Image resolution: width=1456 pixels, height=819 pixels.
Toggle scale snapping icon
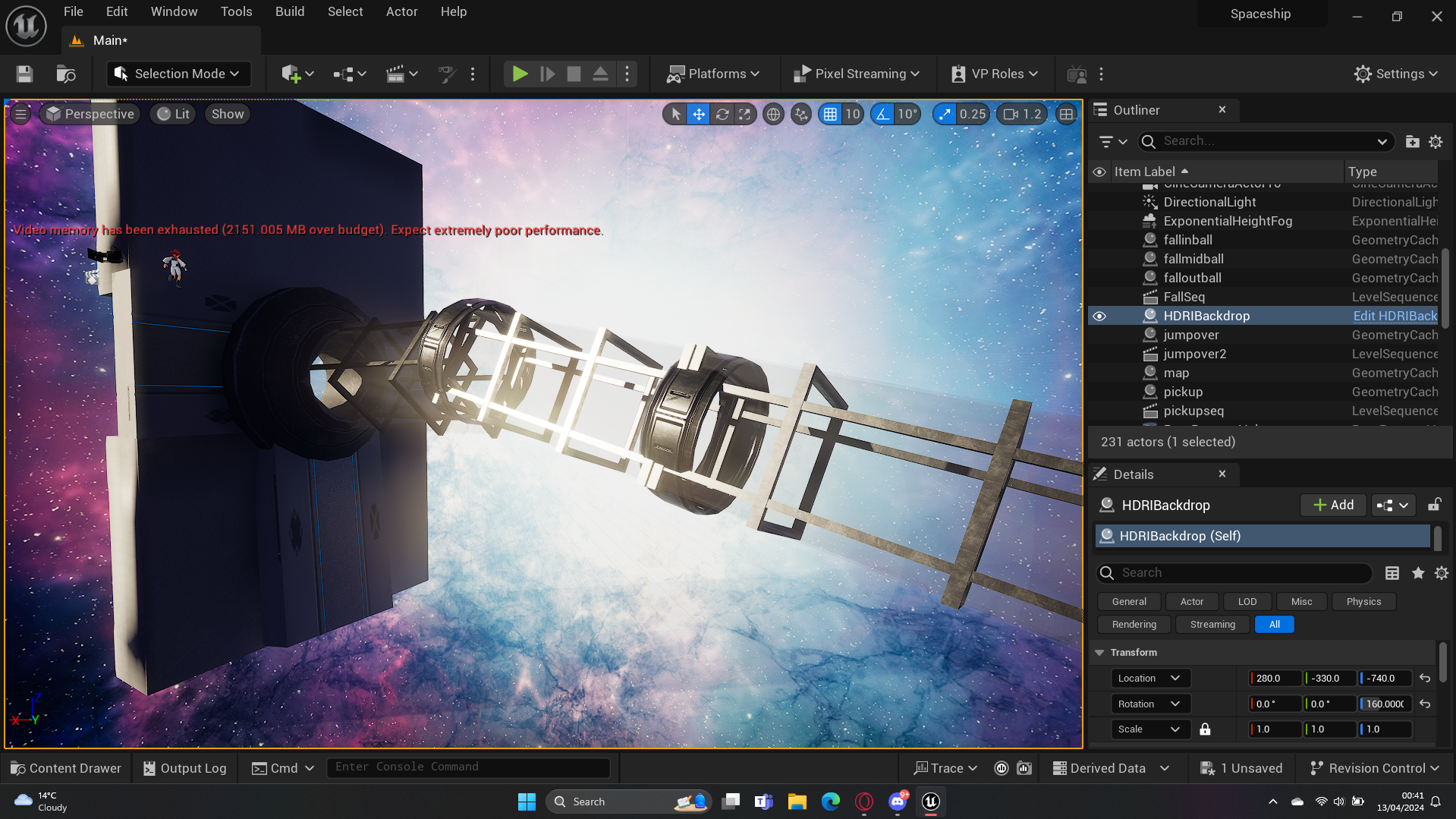[944, 114]
